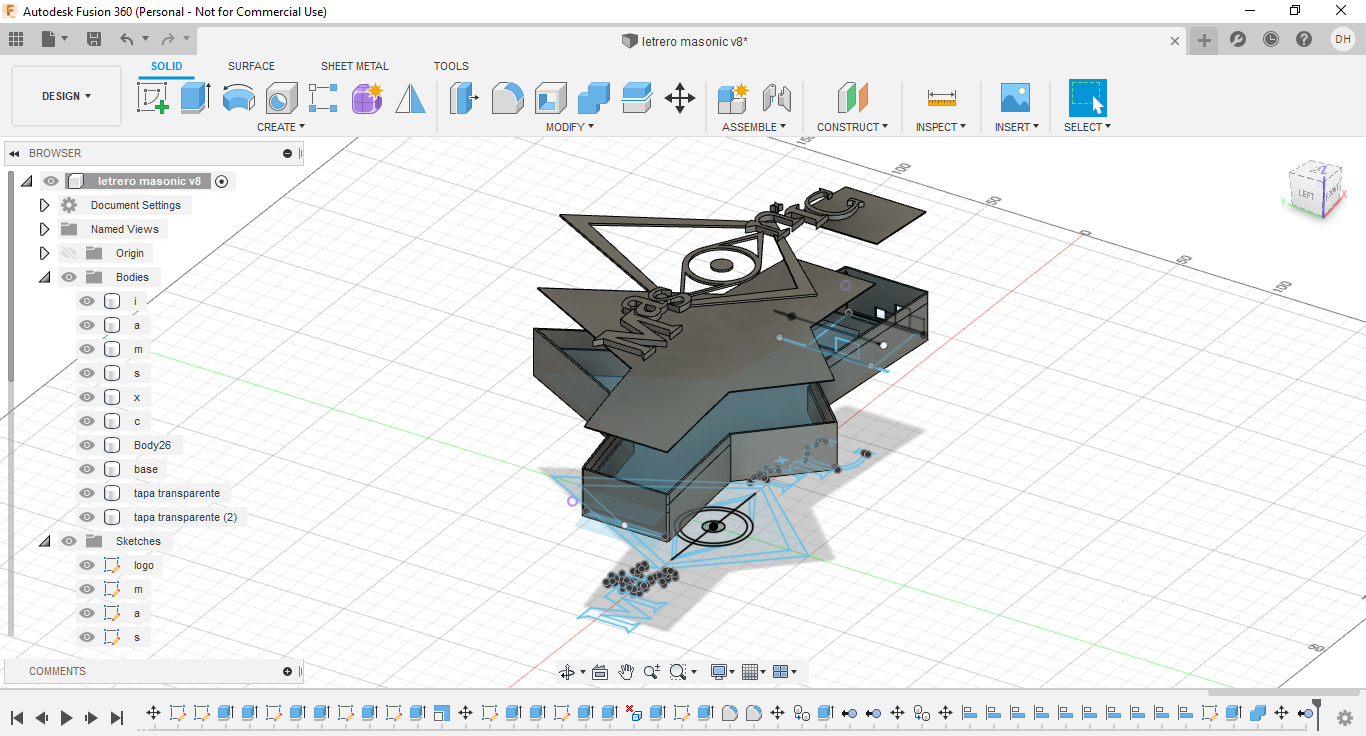Select the Fillet tool
The height and width of the screenshot is (736, 1366).
(x=507, y=98)
